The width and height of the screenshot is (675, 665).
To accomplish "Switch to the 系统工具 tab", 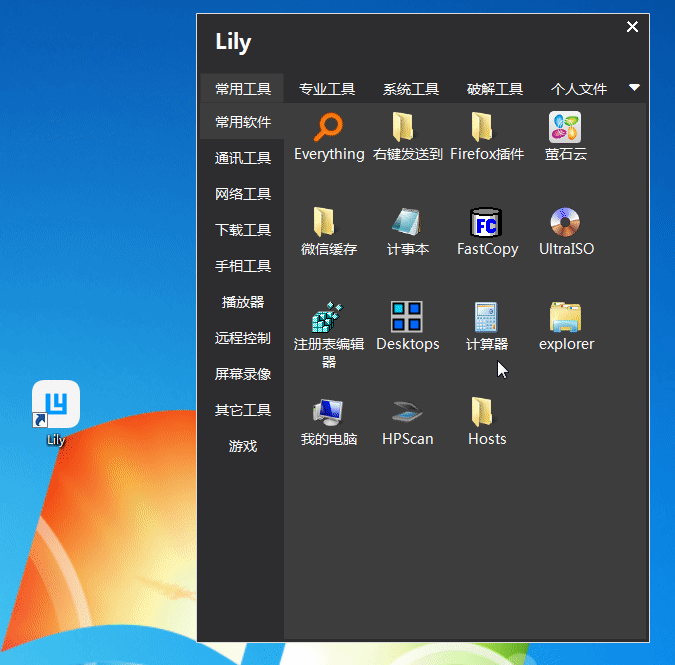I will click(411, 89).
